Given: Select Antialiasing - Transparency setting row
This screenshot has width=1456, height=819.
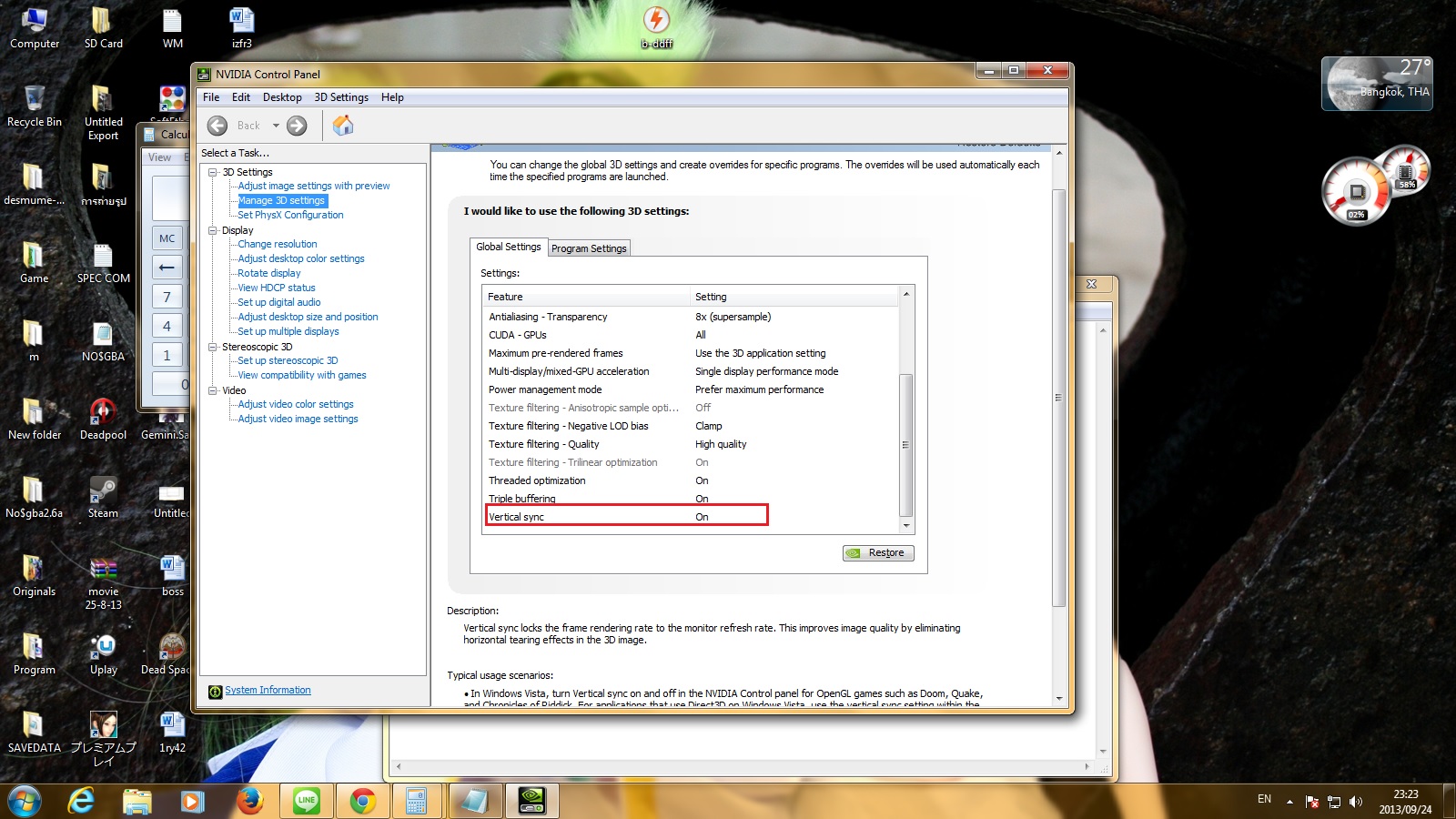Looking at the screenshot, I should [x=692, y=317].
